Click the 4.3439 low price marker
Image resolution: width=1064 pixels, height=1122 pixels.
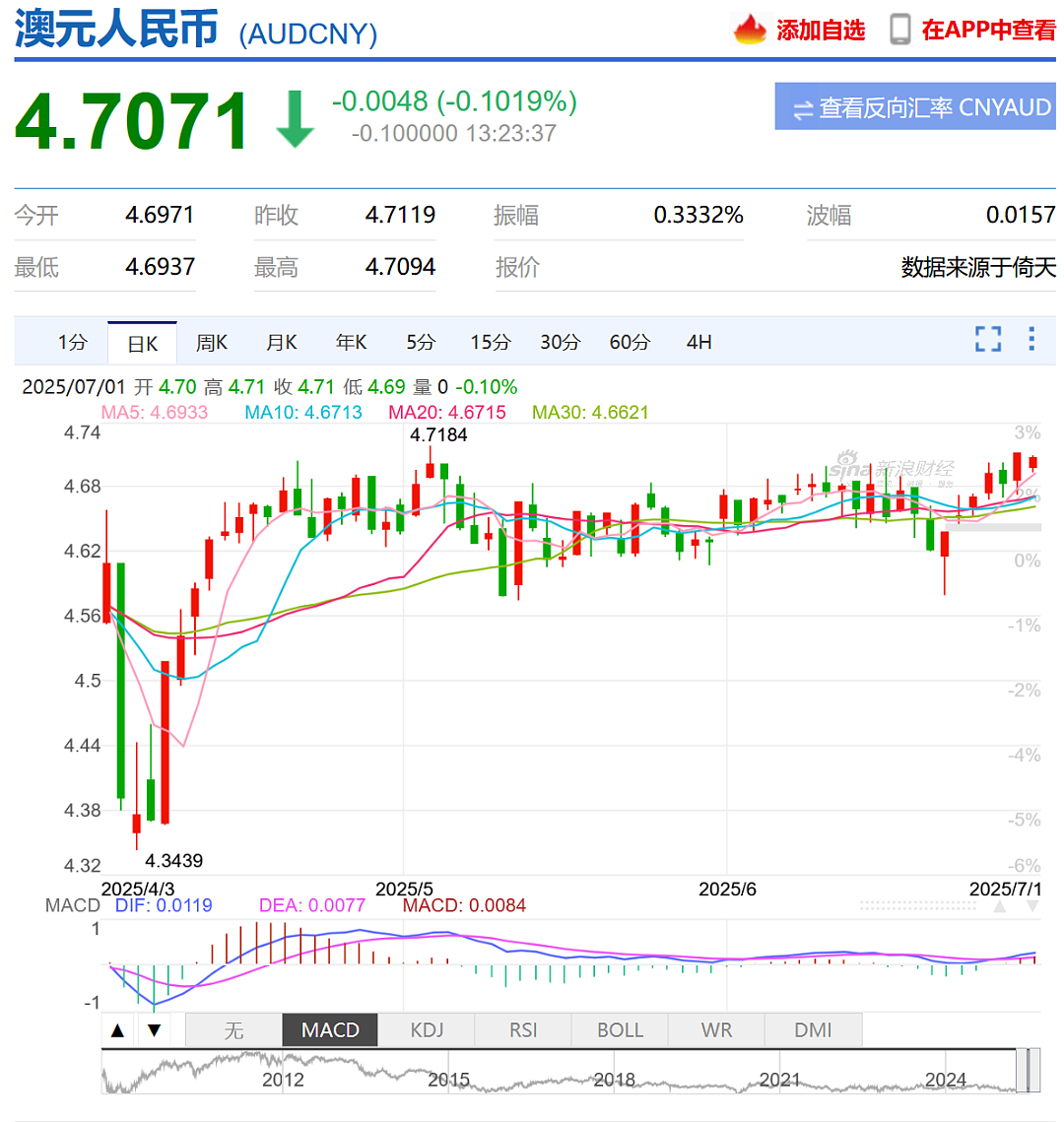(173, 861)
